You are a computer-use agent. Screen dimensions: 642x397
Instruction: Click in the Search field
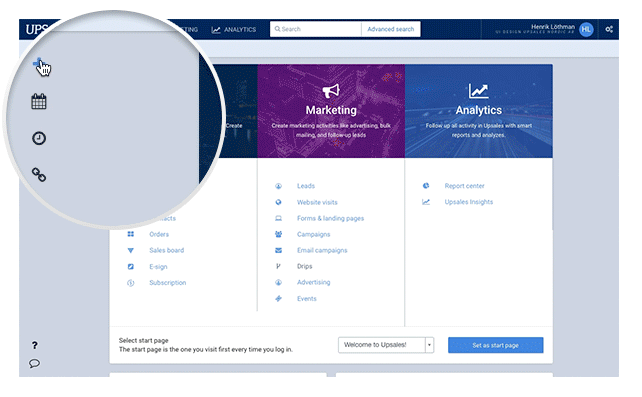316,29
